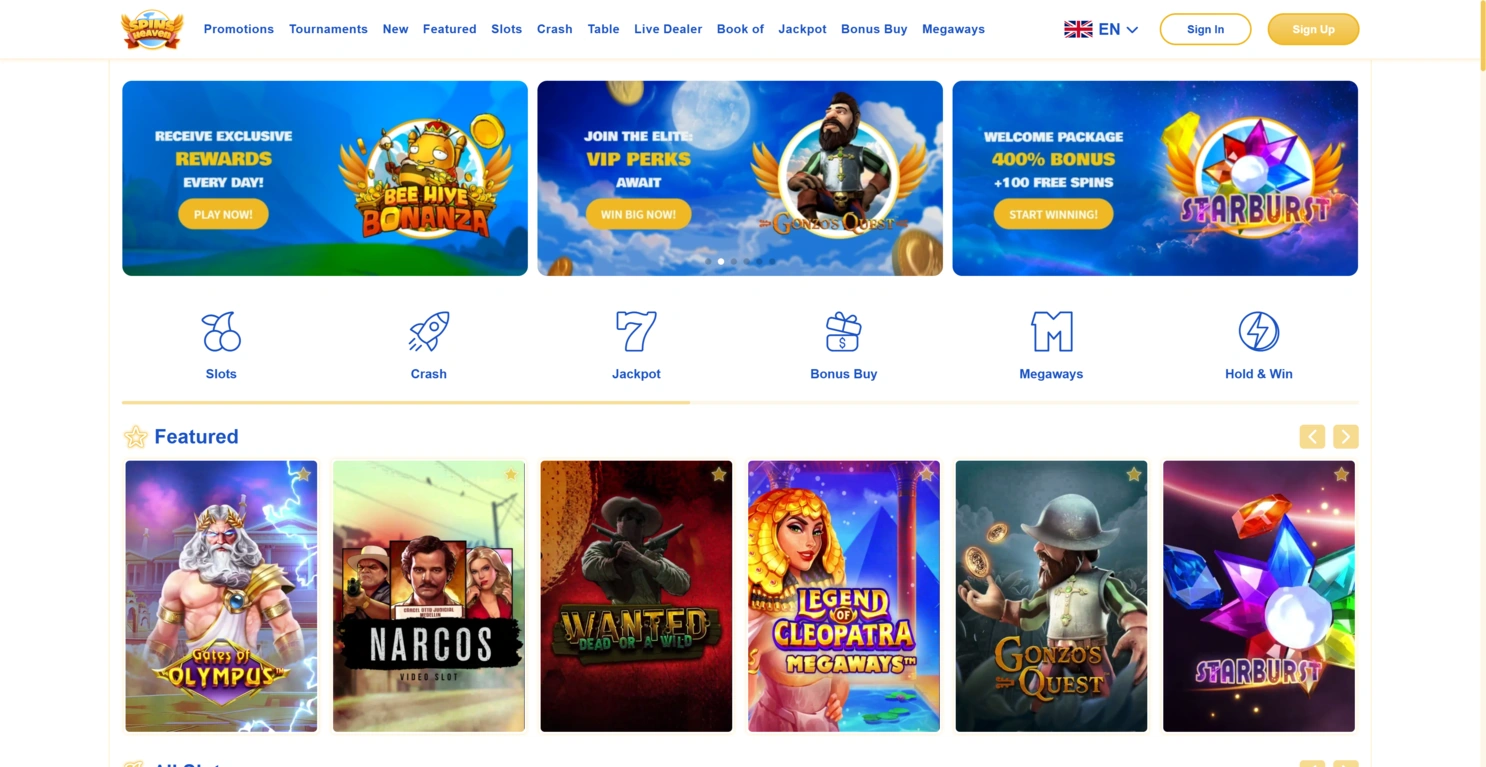Open the Narcos game thumbnail
This screenshot has width=1486, height=767.
(x=429, y=596)
